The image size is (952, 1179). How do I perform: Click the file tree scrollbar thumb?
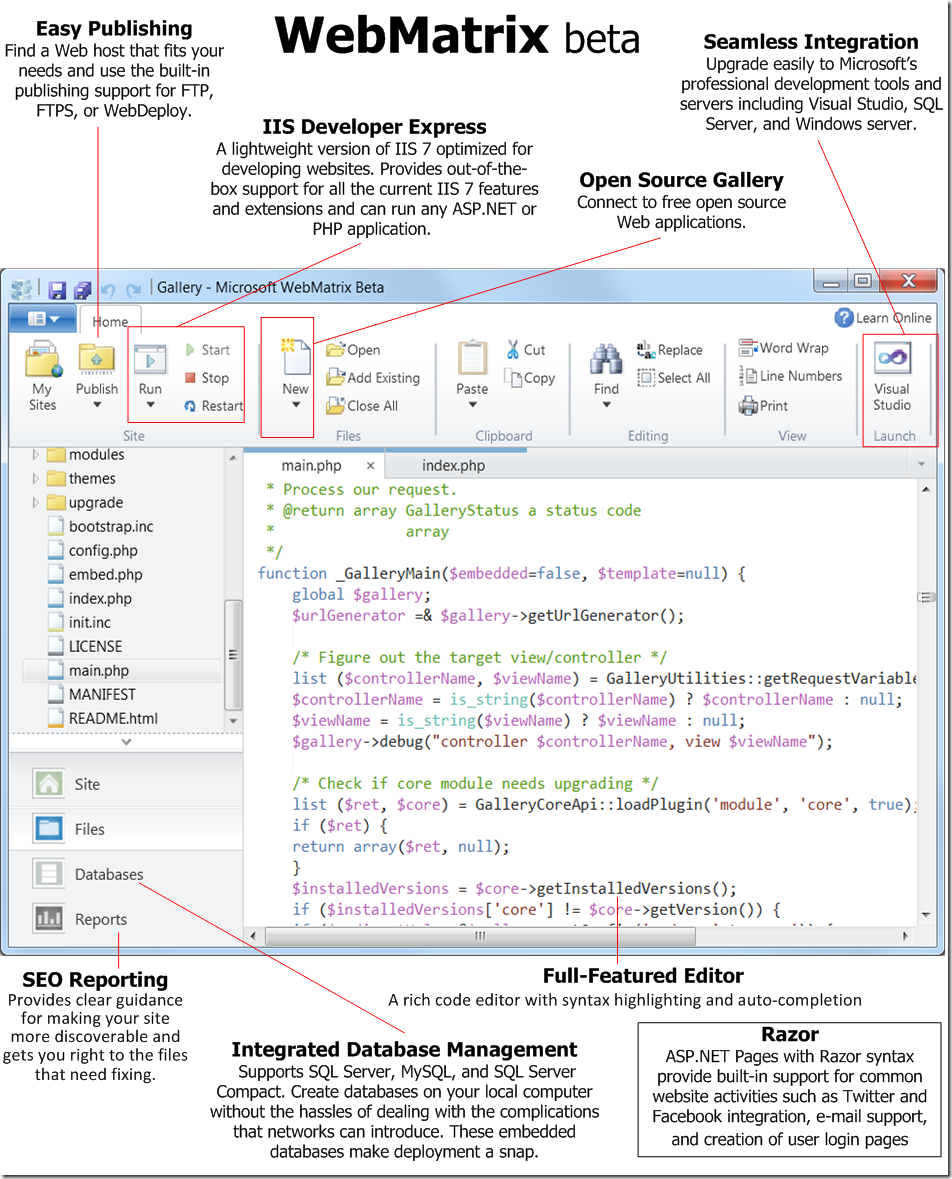(233, 654)
